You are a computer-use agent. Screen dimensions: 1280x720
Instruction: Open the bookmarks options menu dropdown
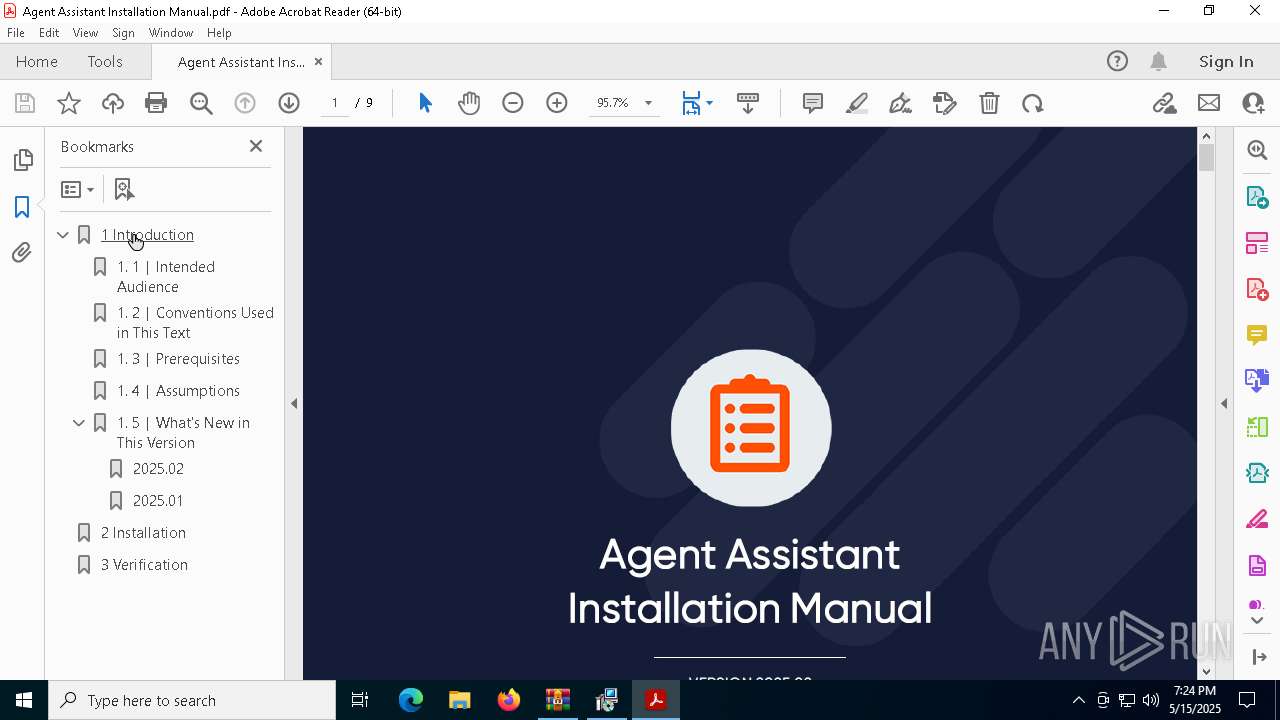click(x=77, y=189)
